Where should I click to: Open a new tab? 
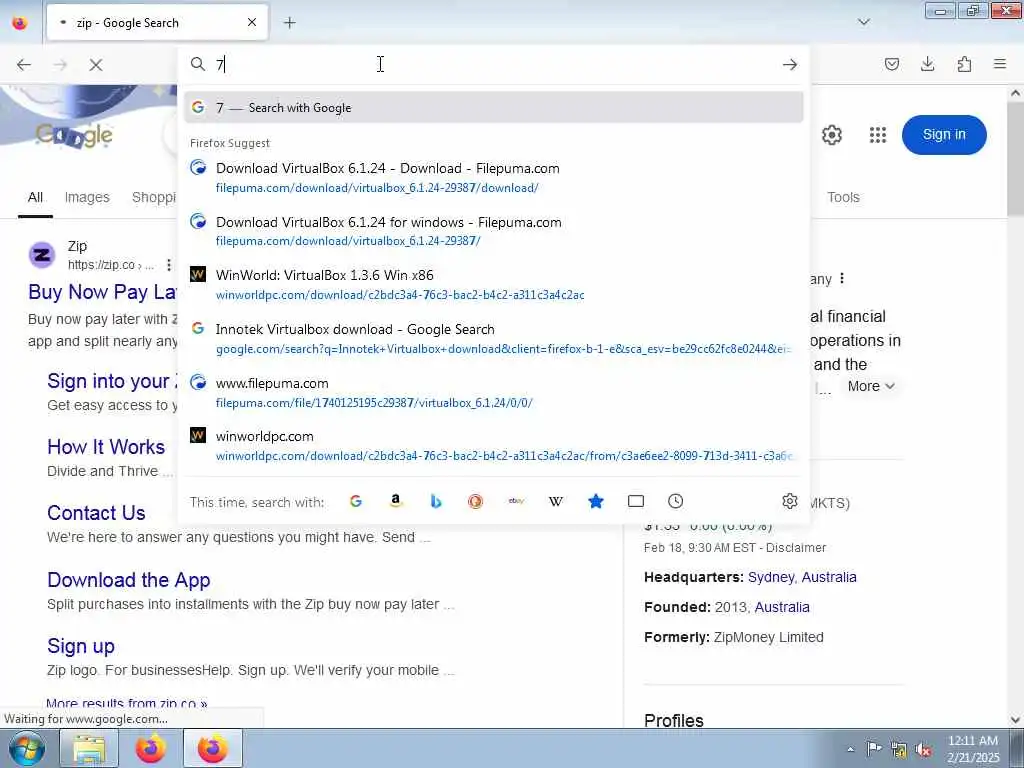(289, 23)
